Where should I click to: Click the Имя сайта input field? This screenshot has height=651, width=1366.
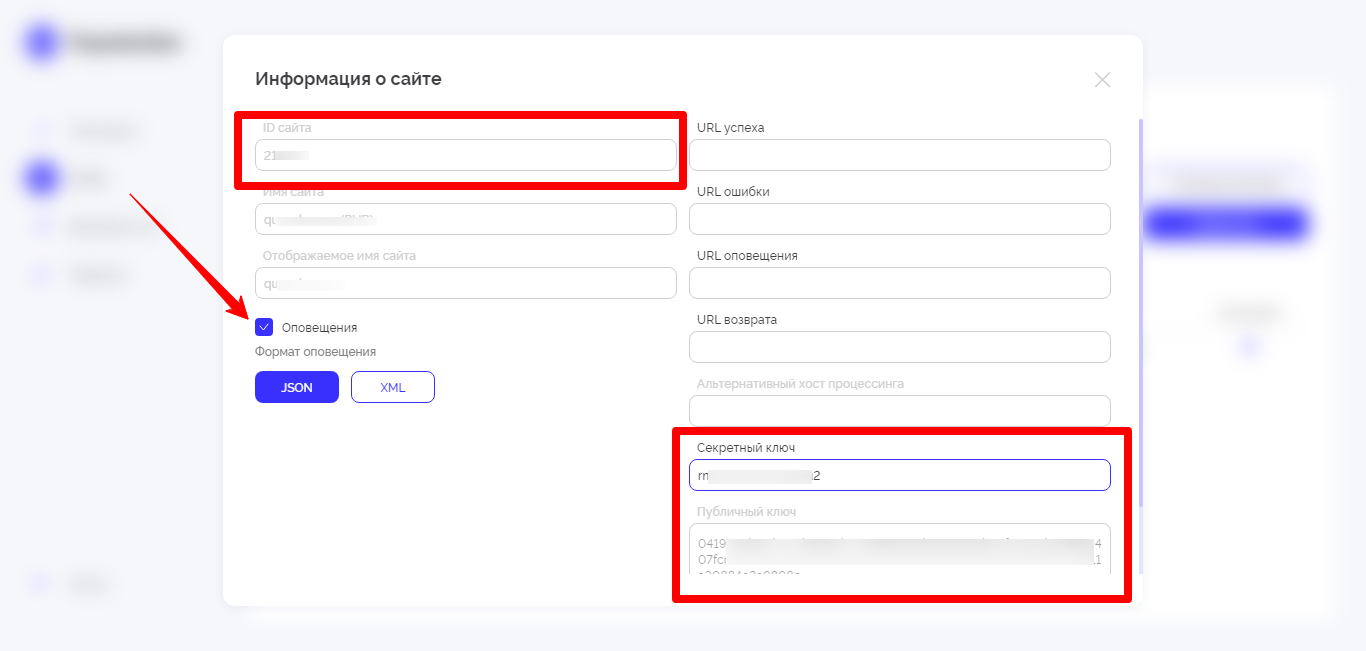point(465,219)
